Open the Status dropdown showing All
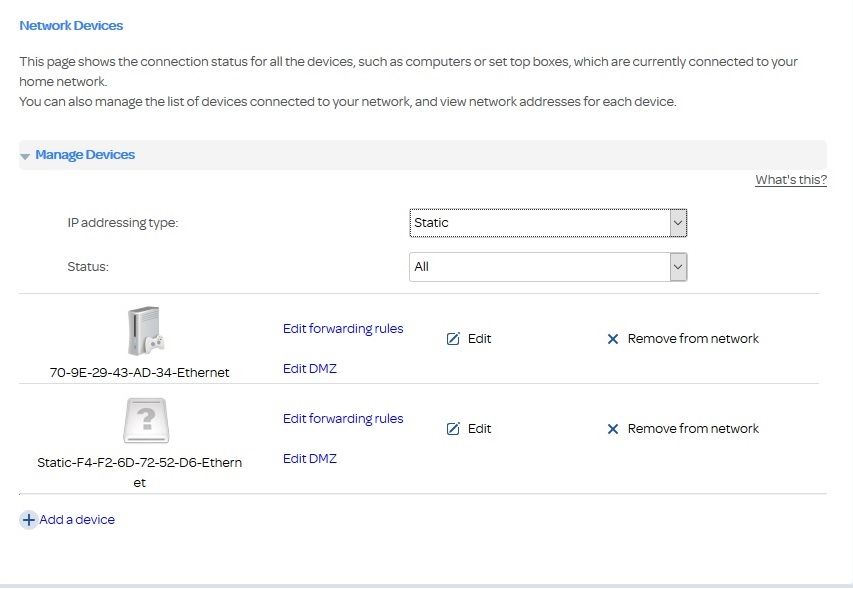The width and height of the screenshot is (853, 589). (547, 267)
